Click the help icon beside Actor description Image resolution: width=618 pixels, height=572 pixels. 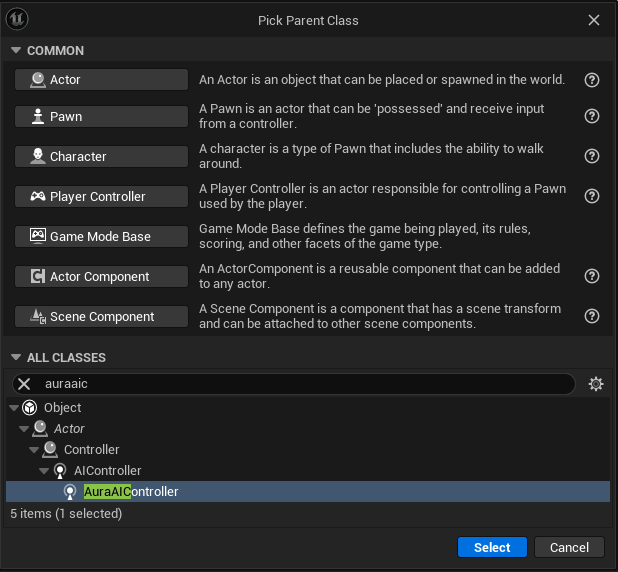pos(592,80)
